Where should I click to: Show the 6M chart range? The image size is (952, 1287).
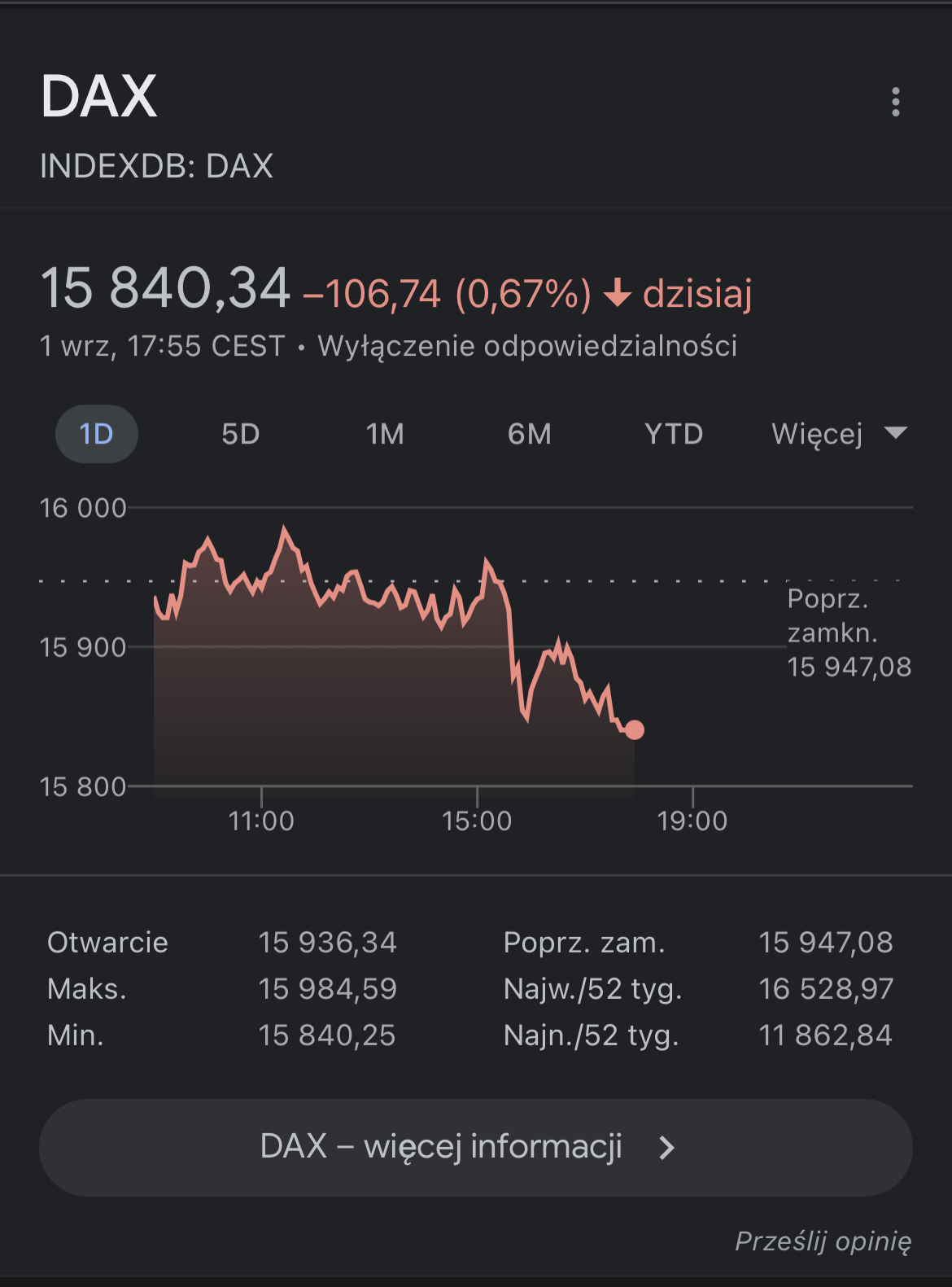(x=530, y=434)
